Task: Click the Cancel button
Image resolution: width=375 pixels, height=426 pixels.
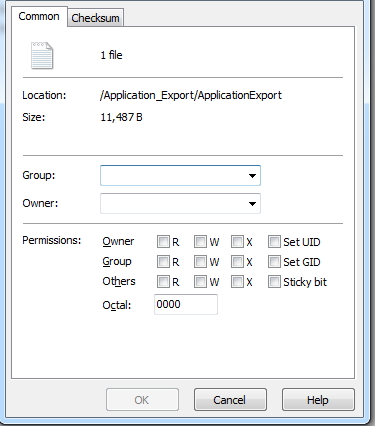Action: (x=230, y=399)
